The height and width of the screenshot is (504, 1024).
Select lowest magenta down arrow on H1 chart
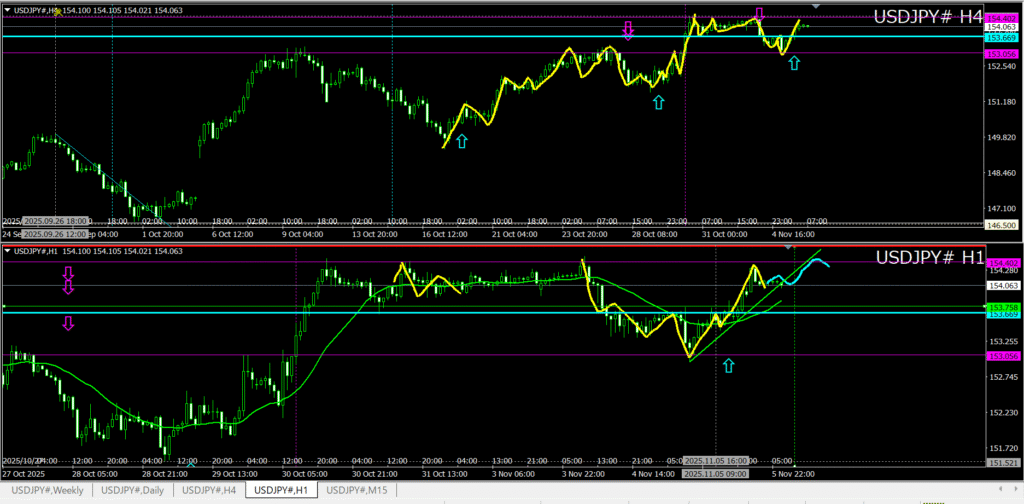(x=69, y=322)
